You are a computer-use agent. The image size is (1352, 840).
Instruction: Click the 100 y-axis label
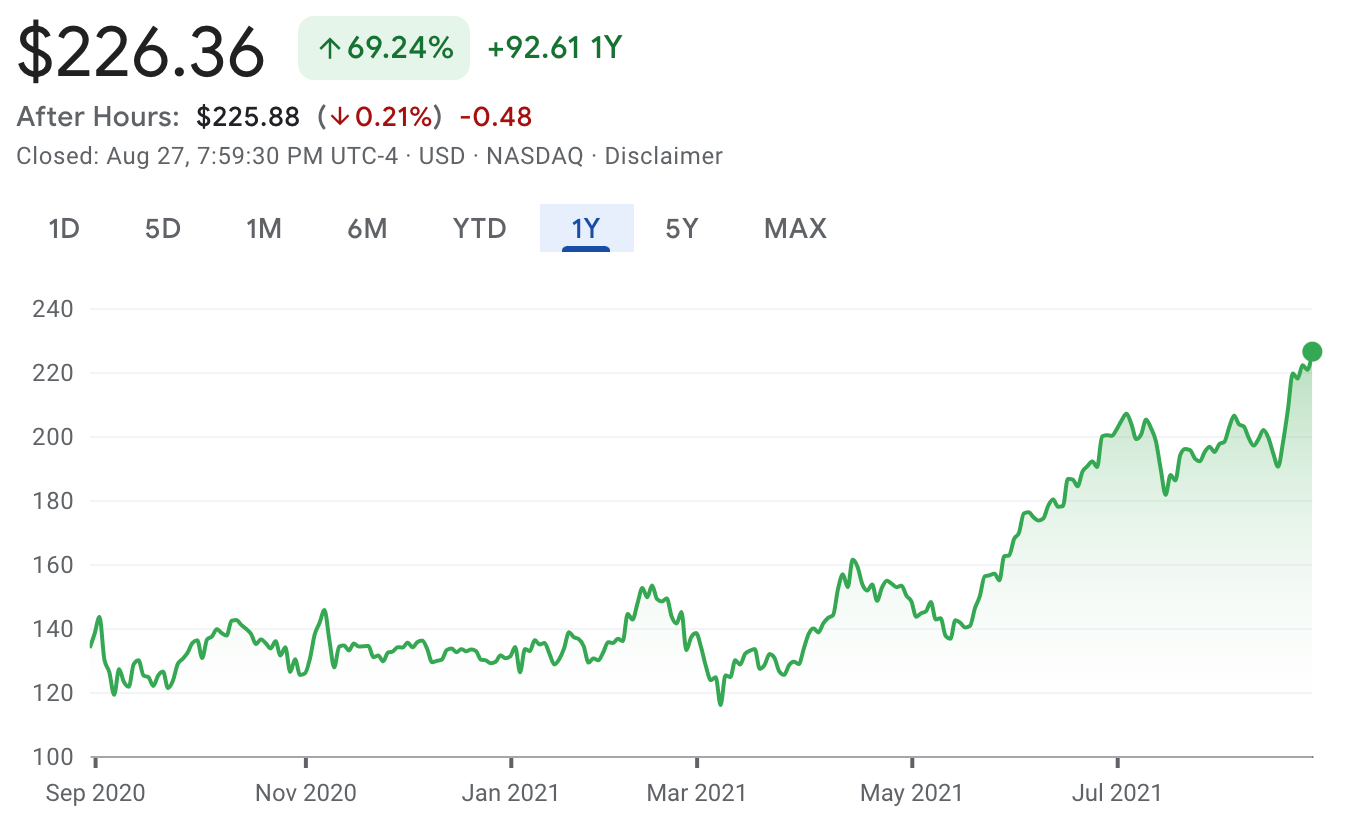tap(54, 757)
